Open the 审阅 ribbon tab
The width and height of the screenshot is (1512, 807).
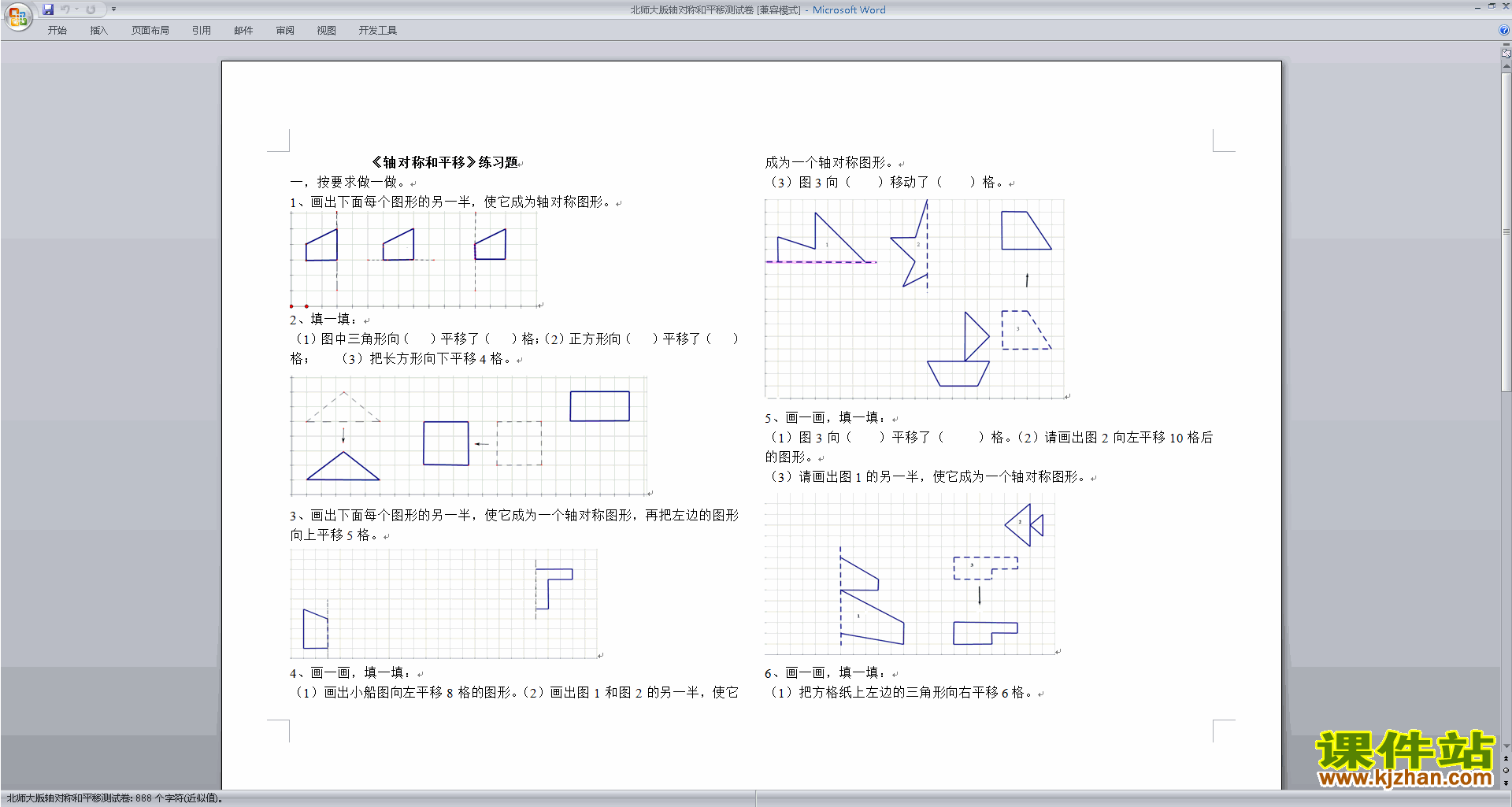tap(285, 31)
